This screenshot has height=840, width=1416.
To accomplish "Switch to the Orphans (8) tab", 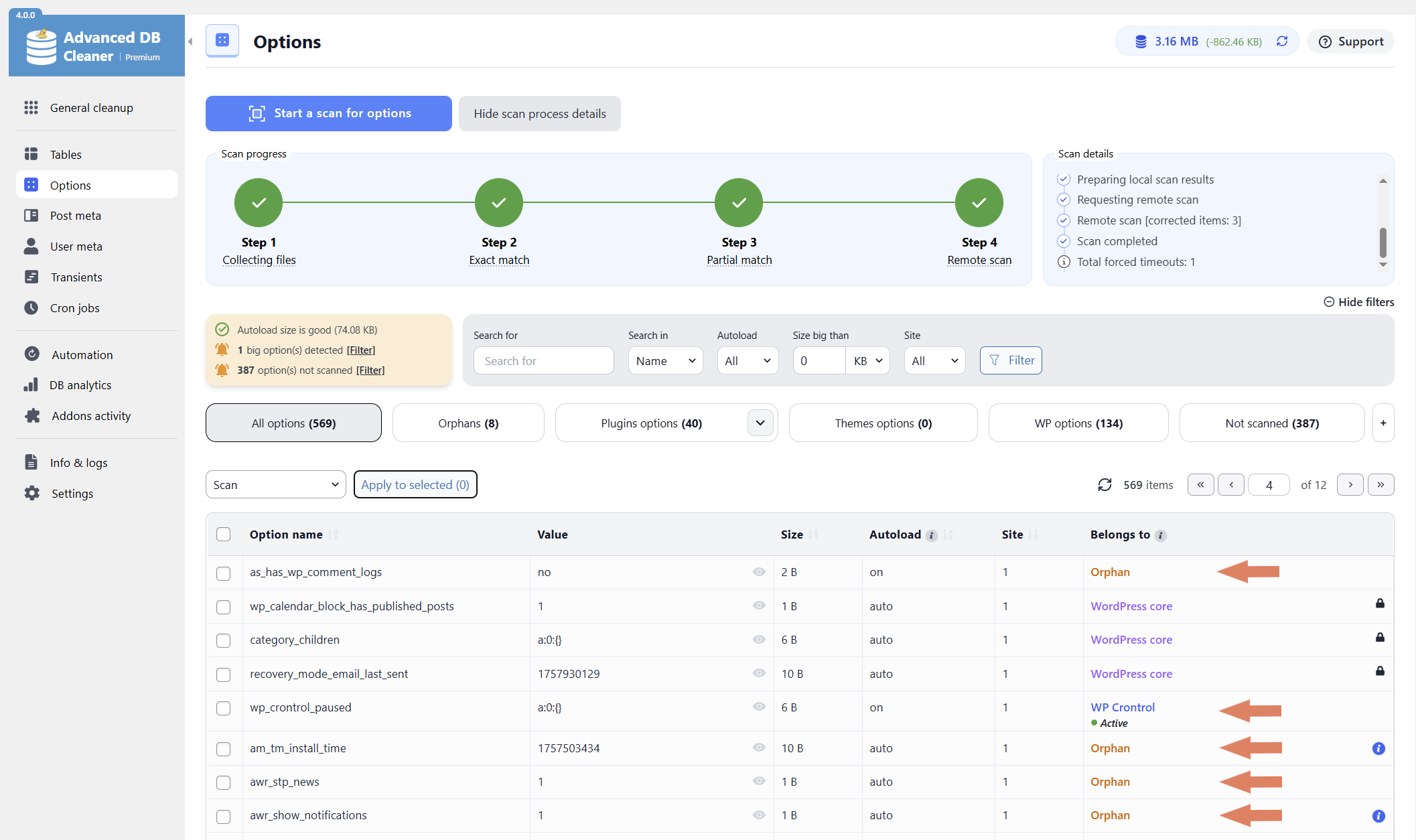I will click(468, 423).
